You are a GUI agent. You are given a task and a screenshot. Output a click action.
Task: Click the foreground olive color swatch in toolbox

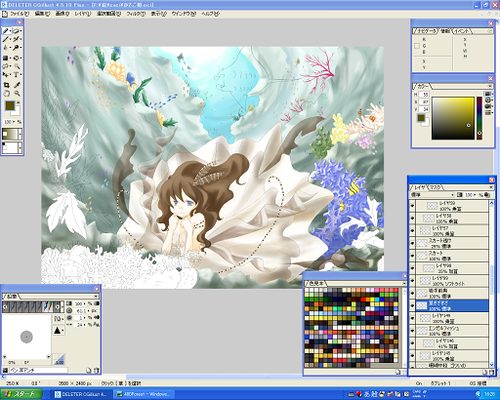(x=10, y=106)
